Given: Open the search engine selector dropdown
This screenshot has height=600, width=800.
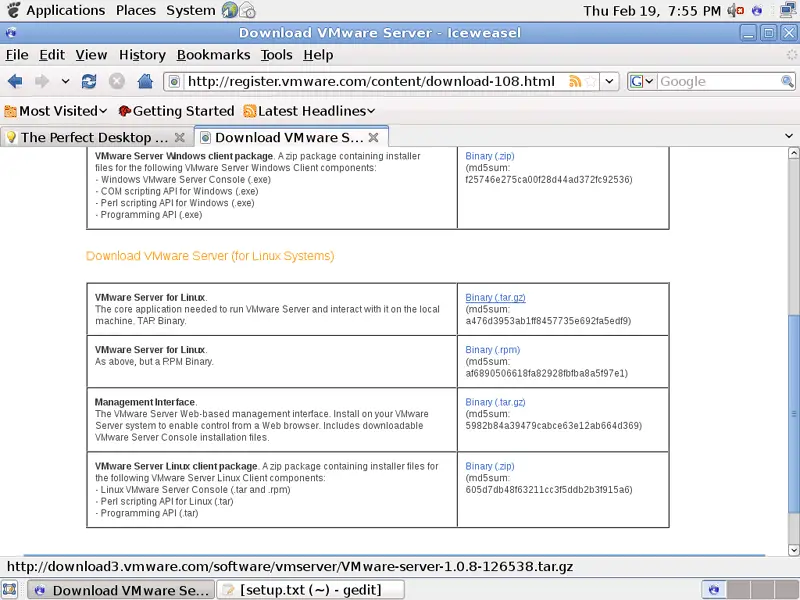Looking at the screenshot, I should [x=642, y=82].
